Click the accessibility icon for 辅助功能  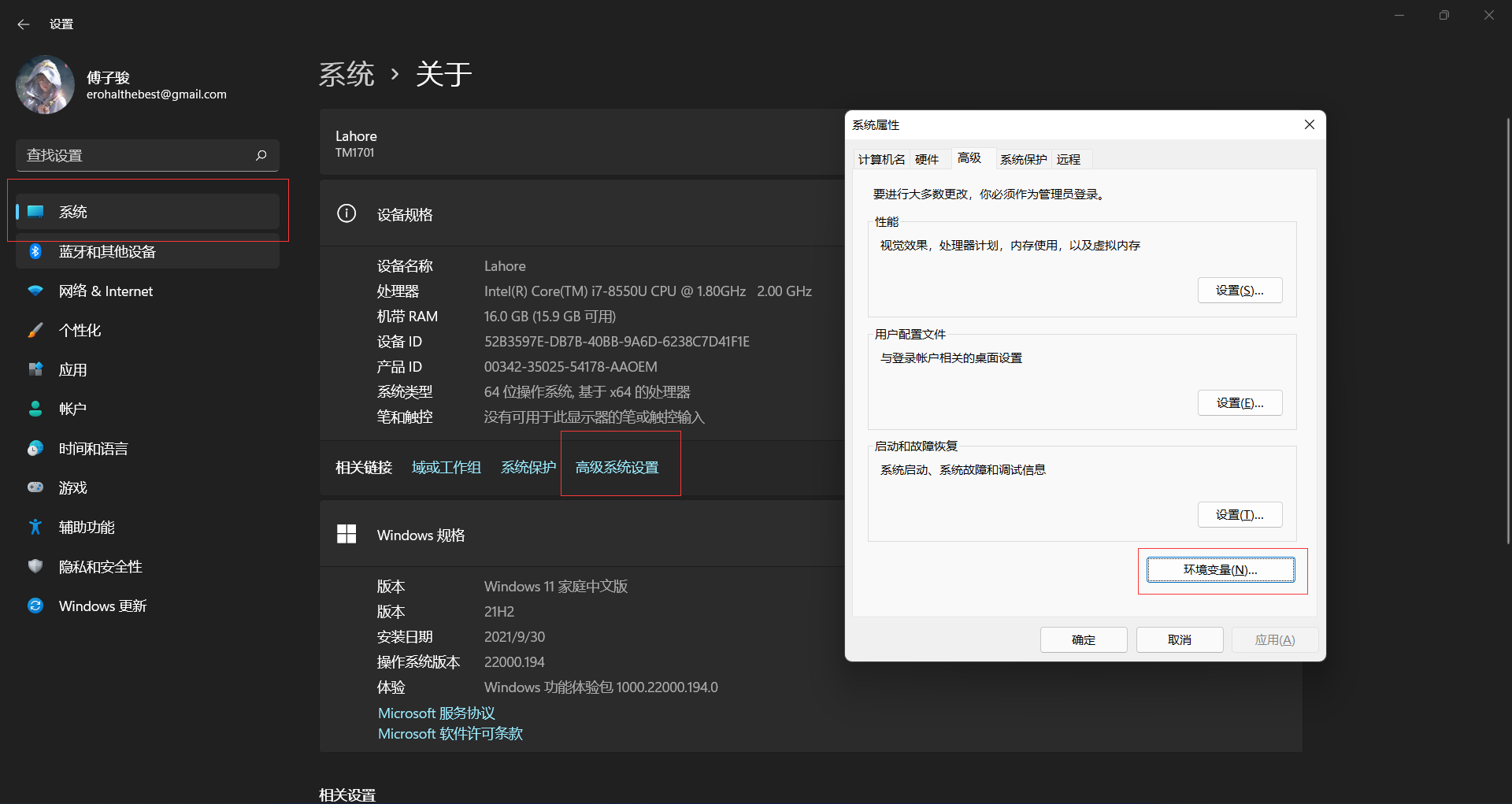point(35,527)
